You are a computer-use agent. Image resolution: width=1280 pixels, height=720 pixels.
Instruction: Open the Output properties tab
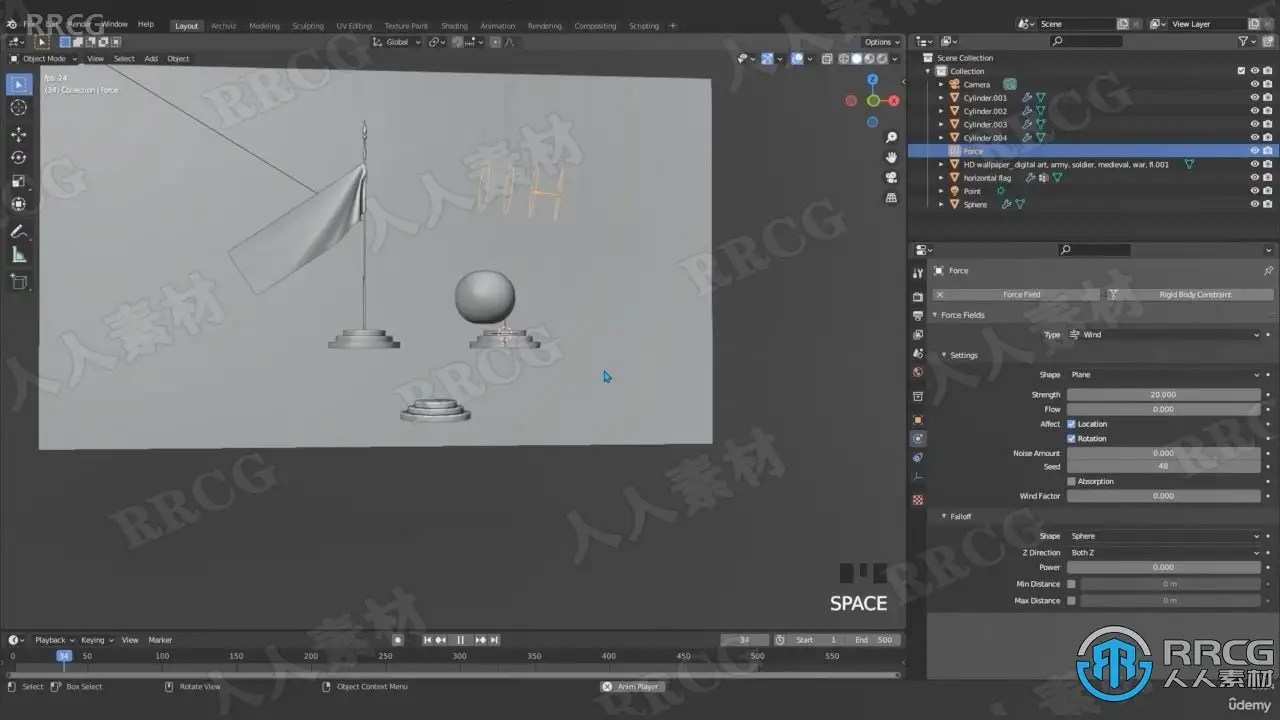[x=918, y=316]
